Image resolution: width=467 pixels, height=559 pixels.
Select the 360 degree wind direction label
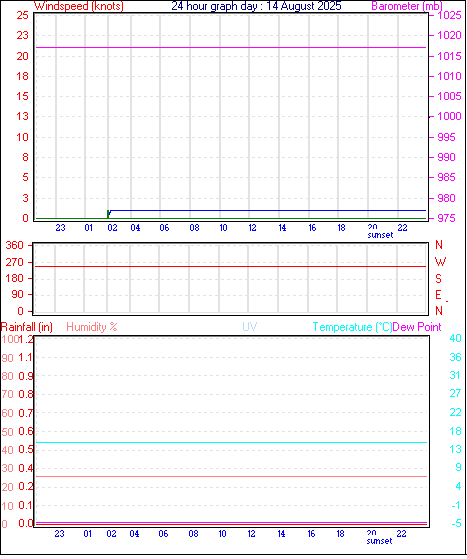[15, 245]
